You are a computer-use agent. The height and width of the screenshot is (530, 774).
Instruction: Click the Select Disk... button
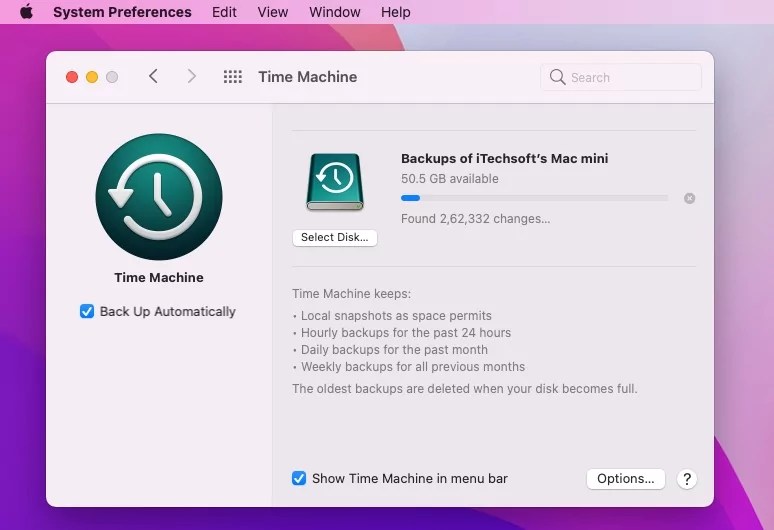pyautogui.click(x=335, y=237)
